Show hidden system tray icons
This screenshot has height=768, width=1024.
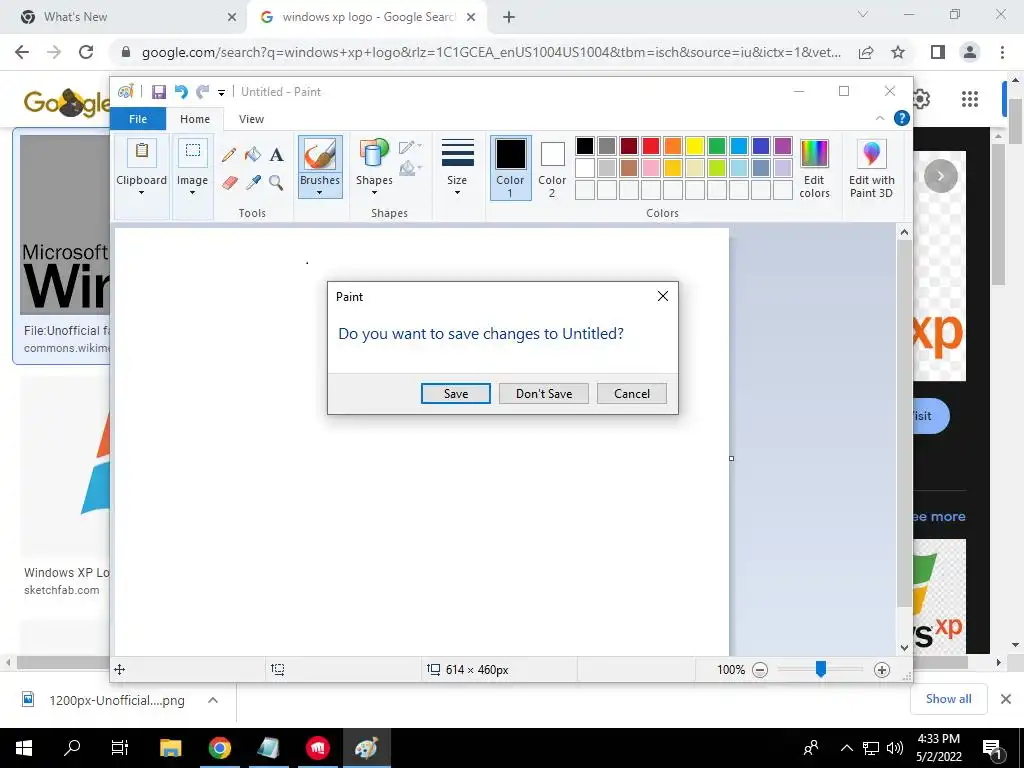click(846, 748)
